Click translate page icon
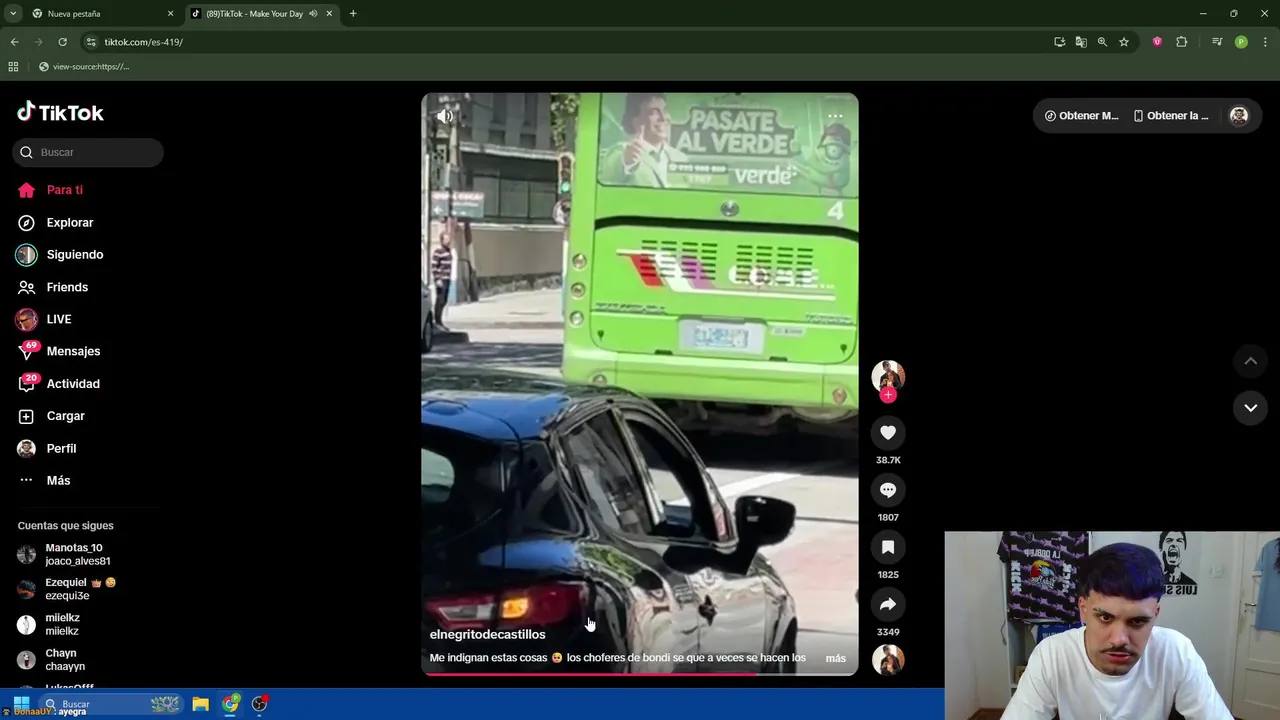The height and width of the screenshot is (720, 1280). pyautogui.click(x=1081, y=42)
